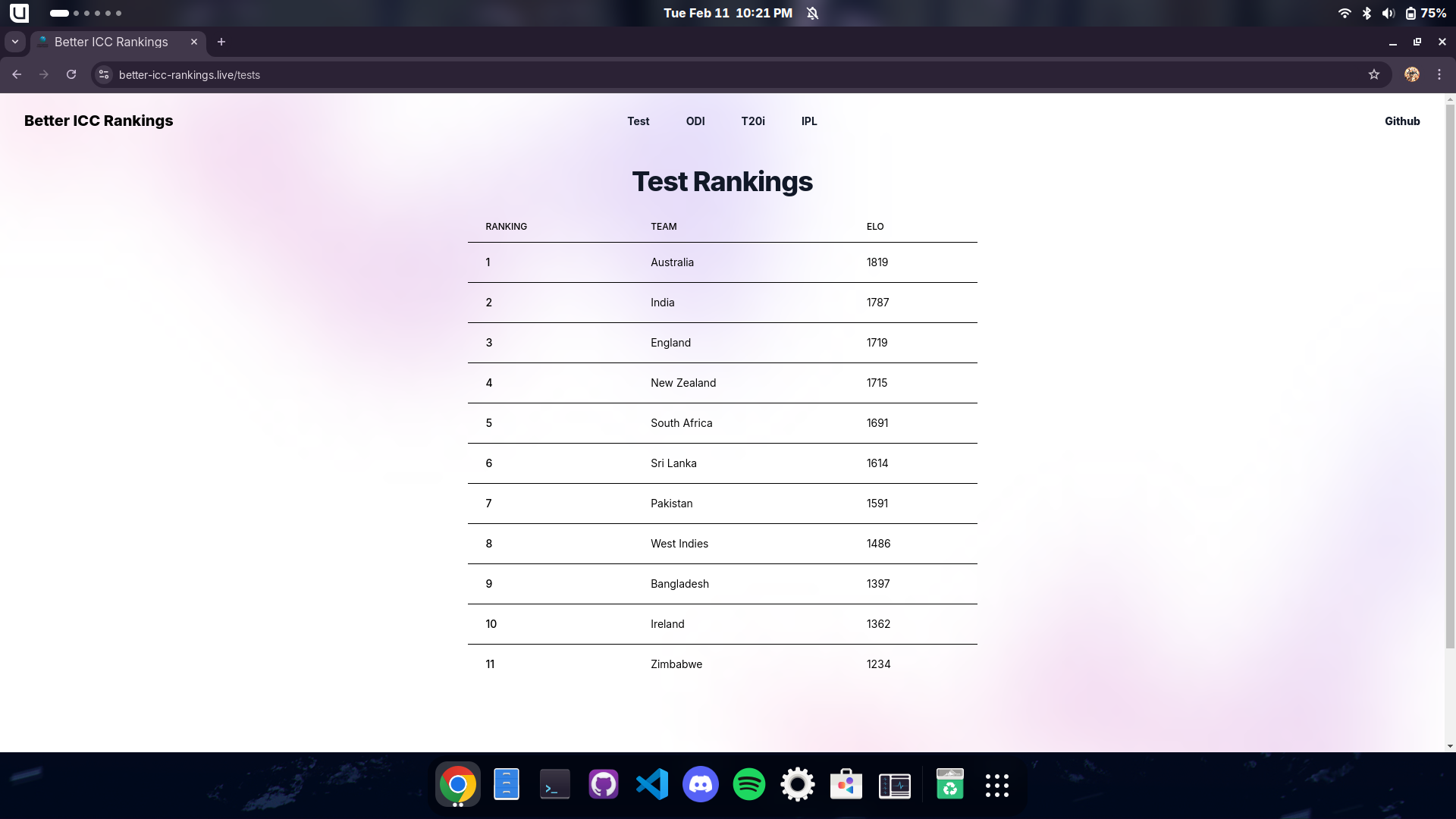Go to the ODI rankings nav link
Image resolution: width=1456 pixels, height=819 pixels.
tap(695, 121)
